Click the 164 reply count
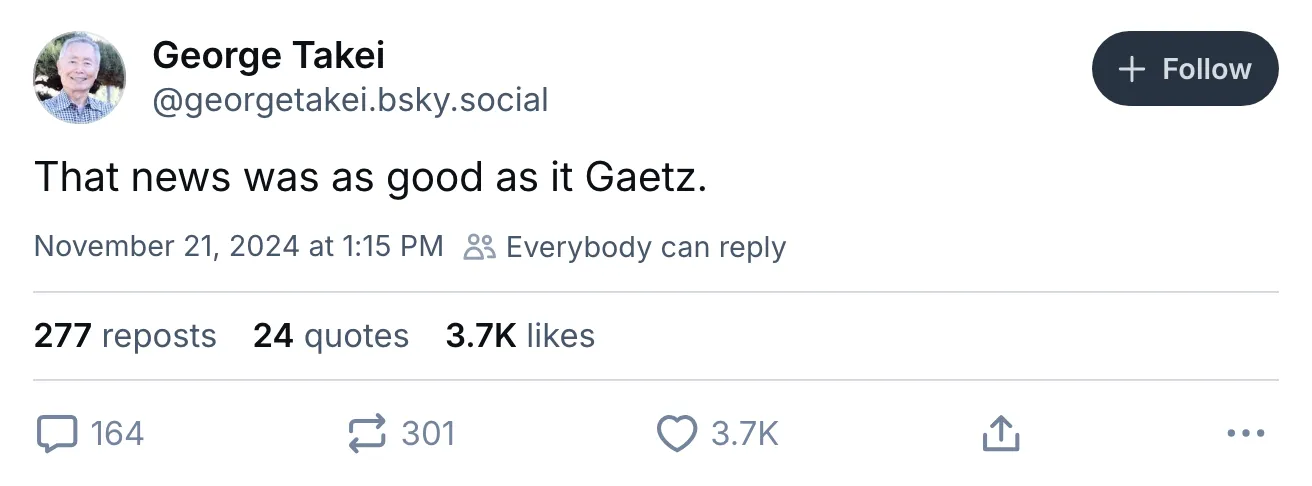This screenshot has width=1312, height=486. [x=117, y=434]
